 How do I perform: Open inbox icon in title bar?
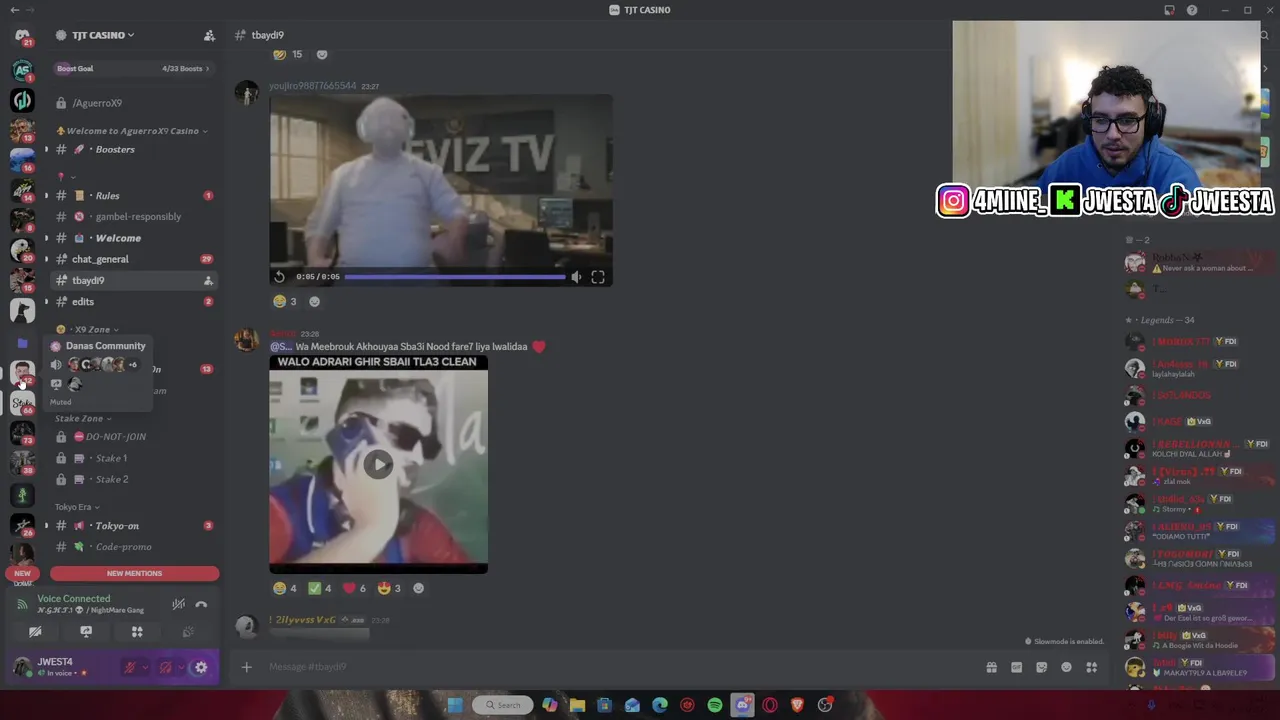tap(1169, 10)
